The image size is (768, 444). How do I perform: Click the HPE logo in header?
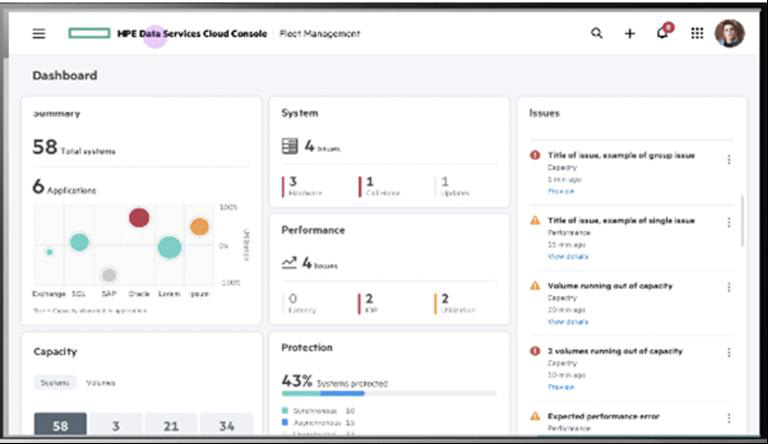pos(89,33)
